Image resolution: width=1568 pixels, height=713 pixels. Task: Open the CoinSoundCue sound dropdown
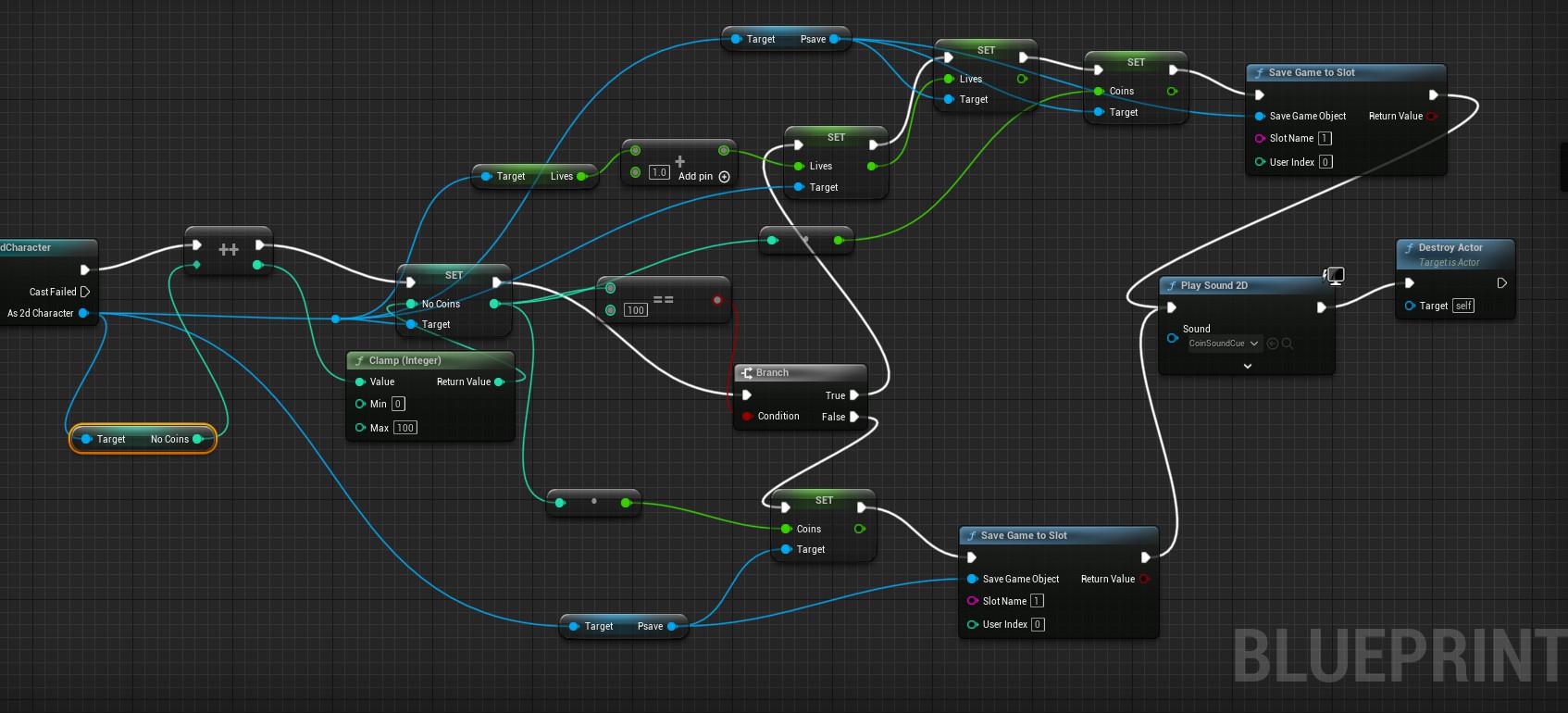[1223, 344]
